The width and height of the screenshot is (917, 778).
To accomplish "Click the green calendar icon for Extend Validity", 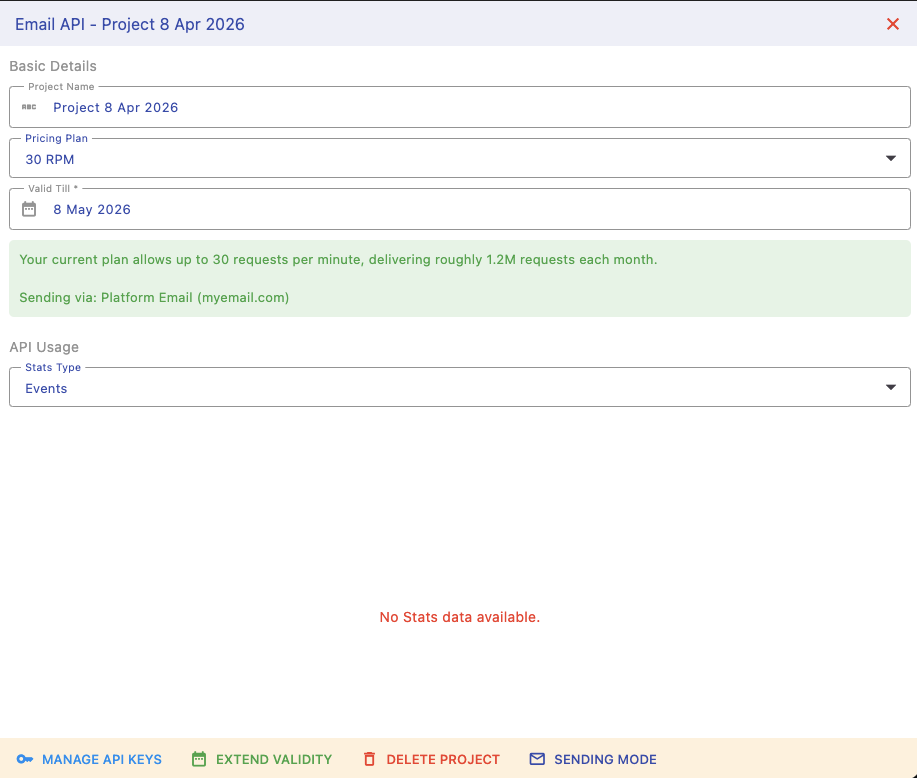I will [x=199, y=759].
